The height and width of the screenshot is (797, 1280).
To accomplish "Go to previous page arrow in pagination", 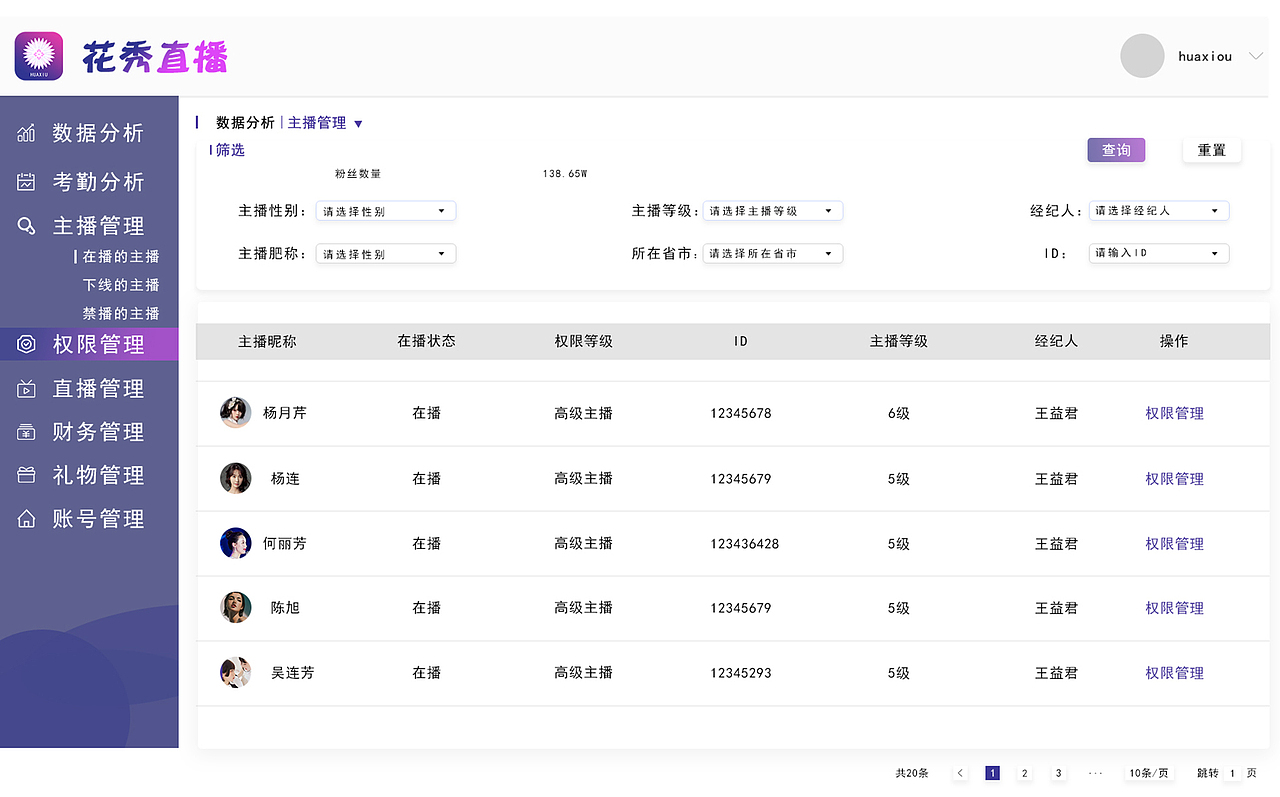I will pos(960,773).
